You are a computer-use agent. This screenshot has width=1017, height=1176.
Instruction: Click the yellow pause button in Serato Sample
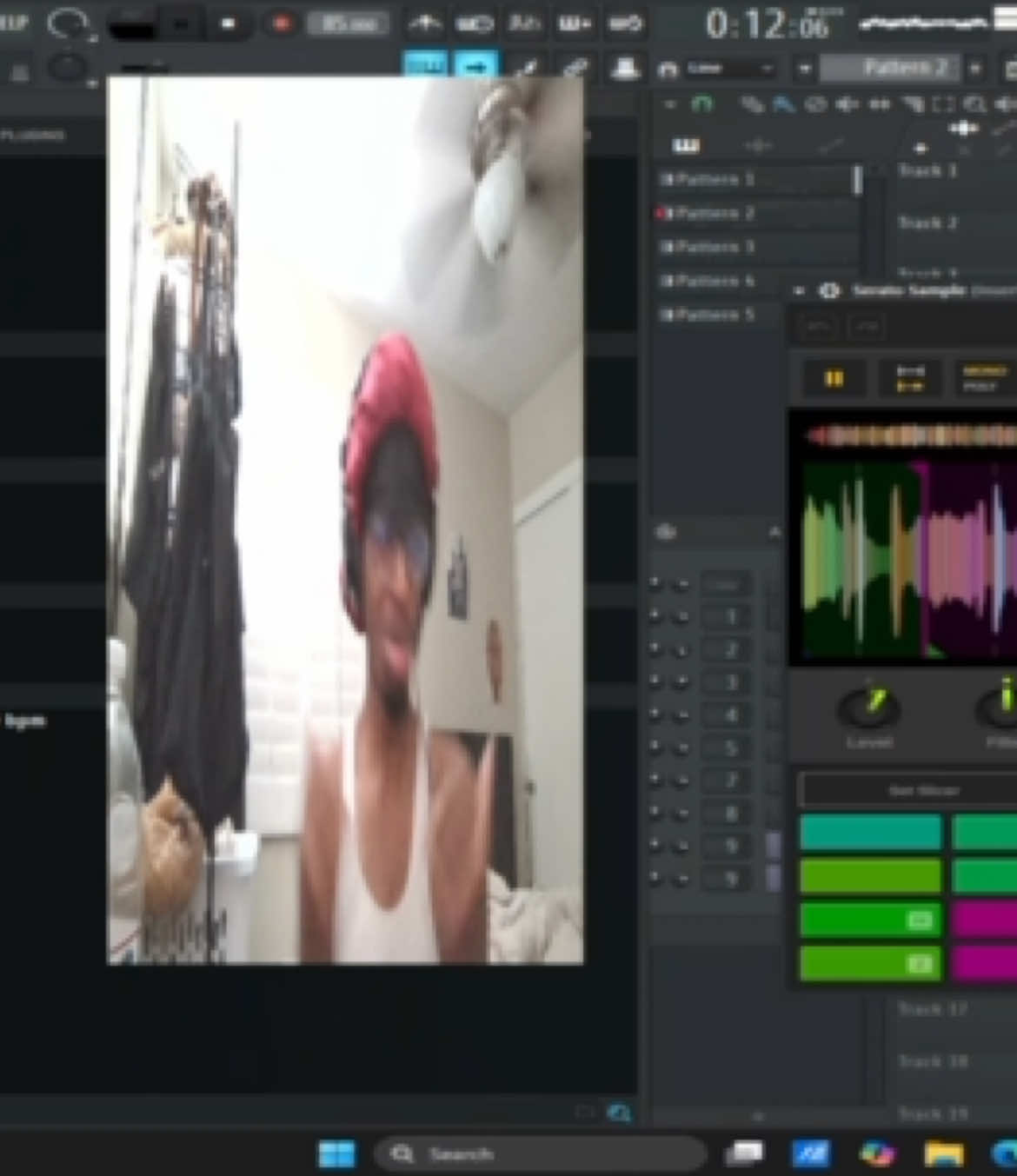click(x=834, y=378)
